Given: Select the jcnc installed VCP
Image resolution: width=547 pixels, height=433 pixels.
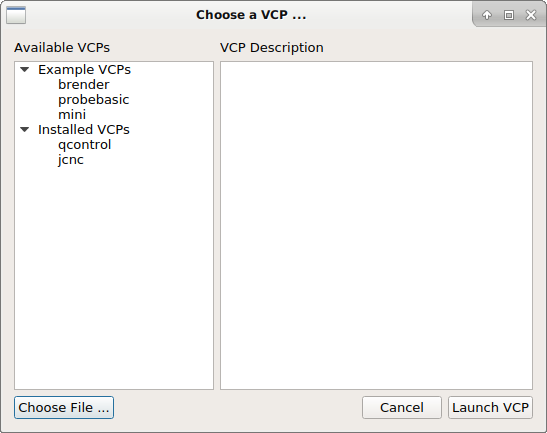Looking at the screenshot, I should (x=71, y=160).
